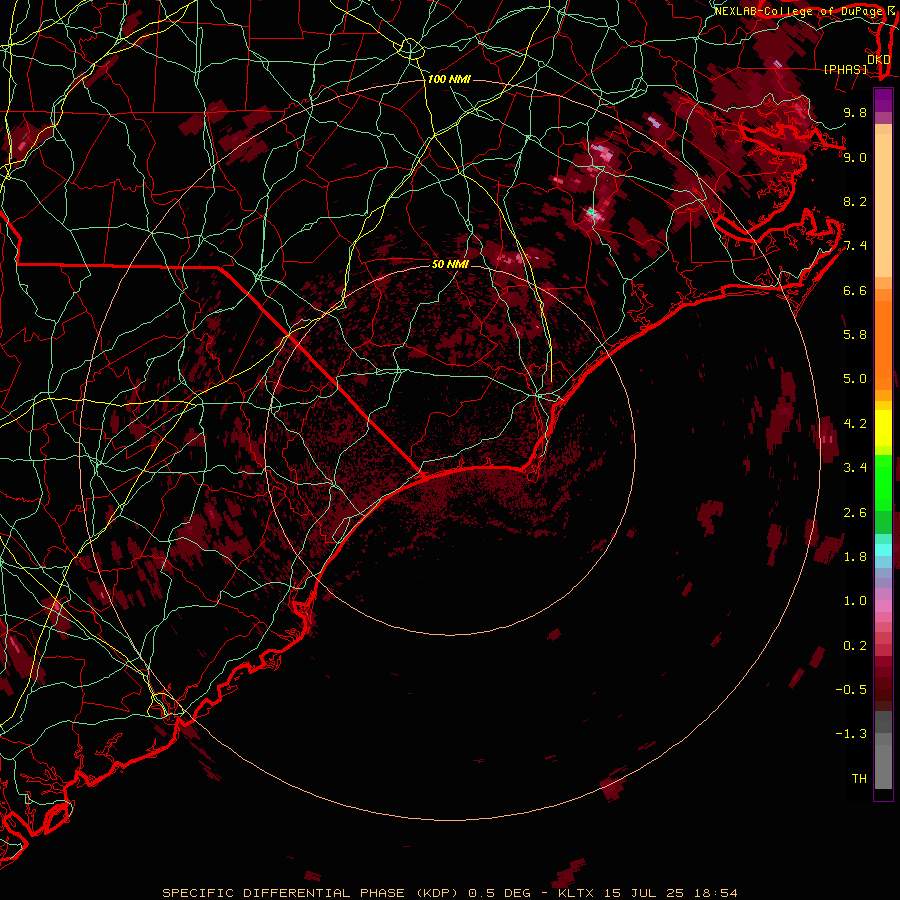The height and width of the screenshot is (900, 900).
Task: Click the 100 NMI range ring label
Action: pyautogui.click(x=449, y=79)
